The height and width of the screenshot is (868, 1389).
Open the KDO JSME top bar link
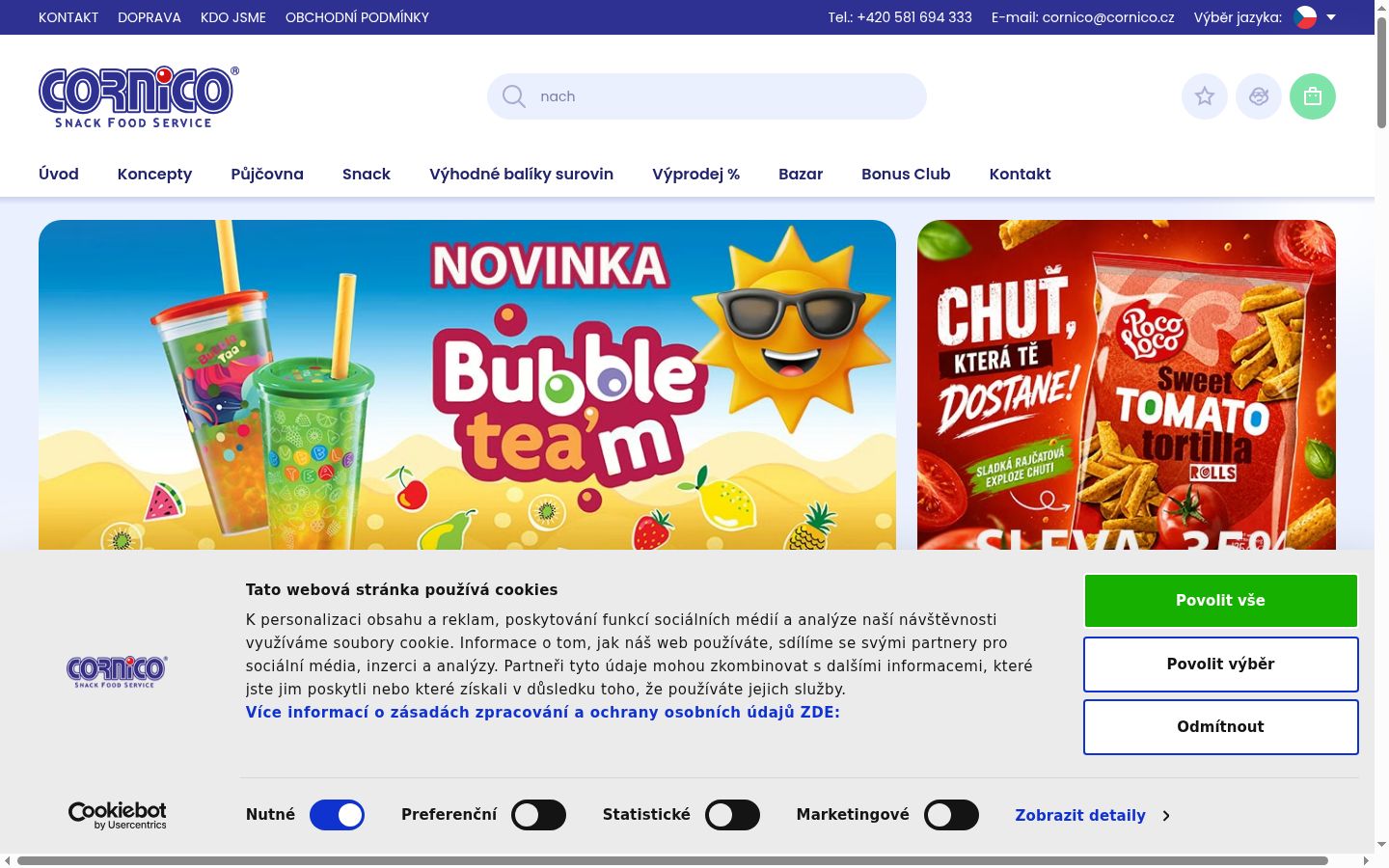[x=233, y=17]
